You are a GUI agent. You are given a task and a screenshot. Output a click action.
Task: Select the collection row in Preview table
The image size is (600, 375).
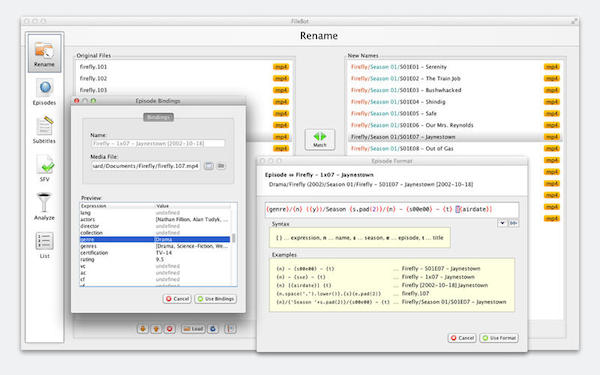click(155, 233)
